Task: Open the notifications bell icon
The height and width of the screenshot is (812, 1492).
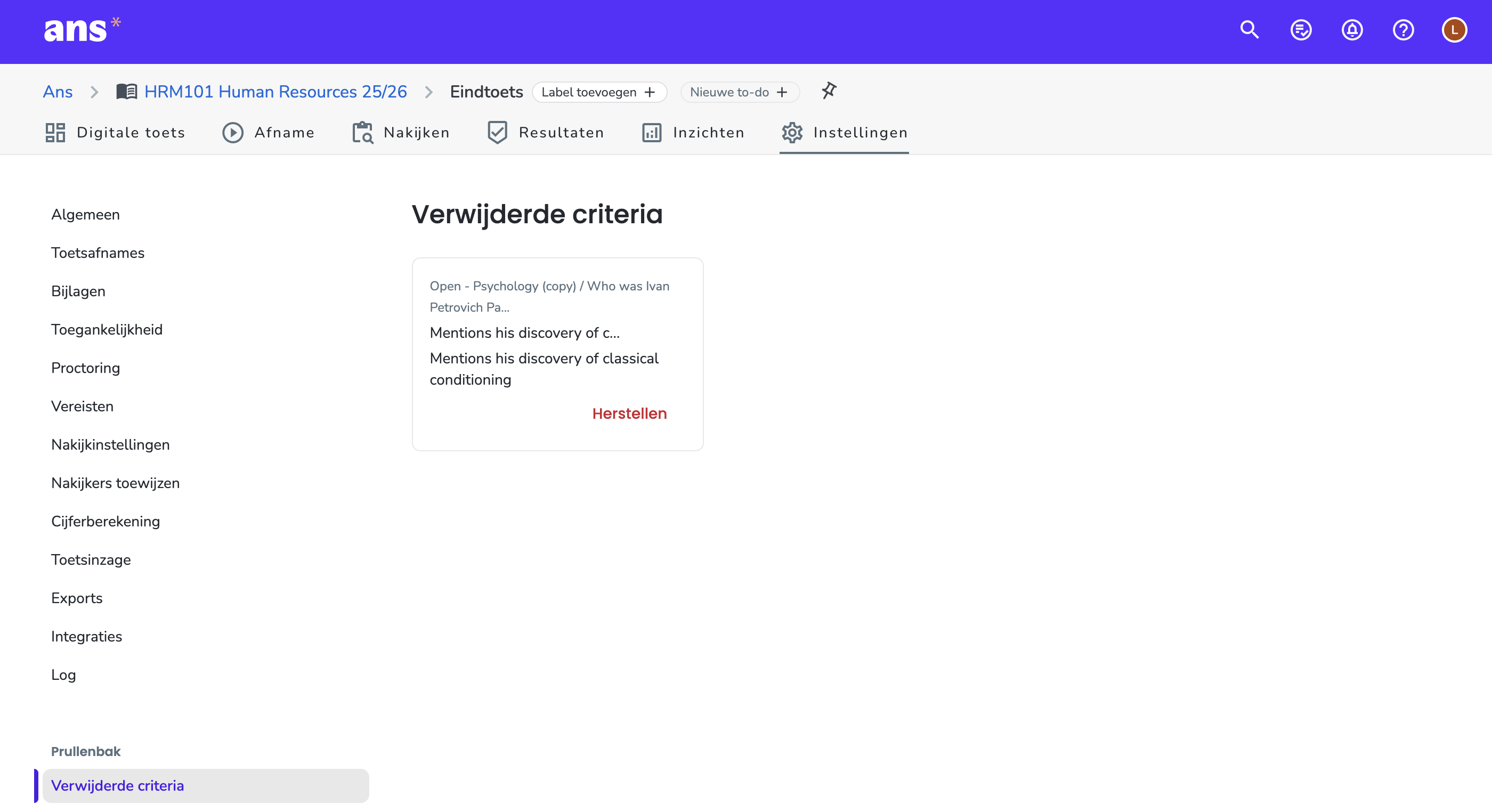Action: [x=1351, y=30]
